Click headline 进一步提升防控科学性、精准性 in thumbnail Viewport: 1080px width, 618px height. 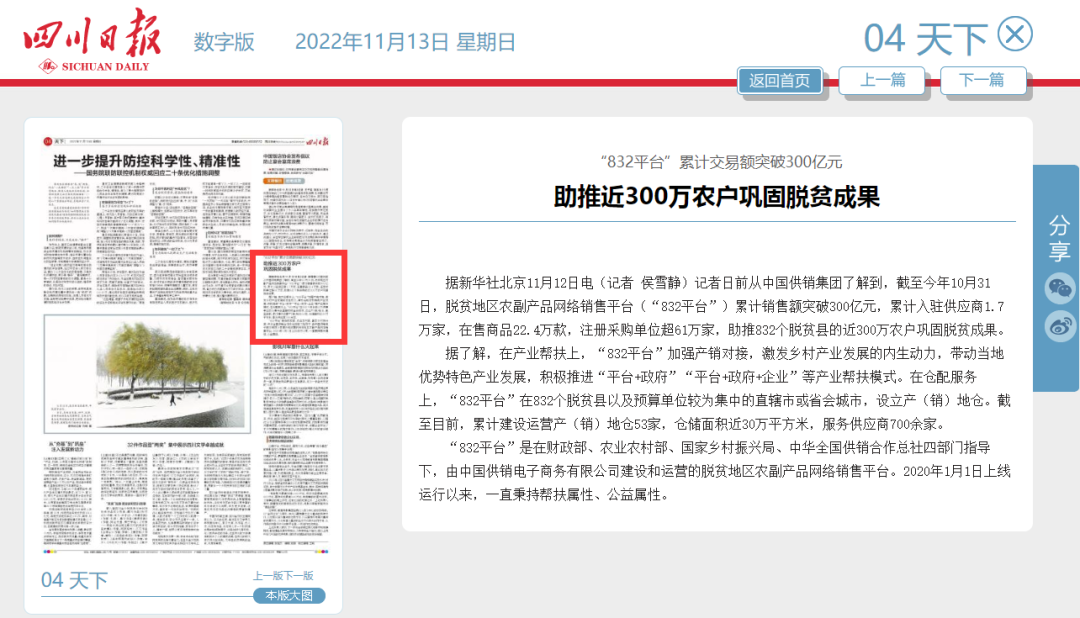pyautogui.click(x=147, y=161)
